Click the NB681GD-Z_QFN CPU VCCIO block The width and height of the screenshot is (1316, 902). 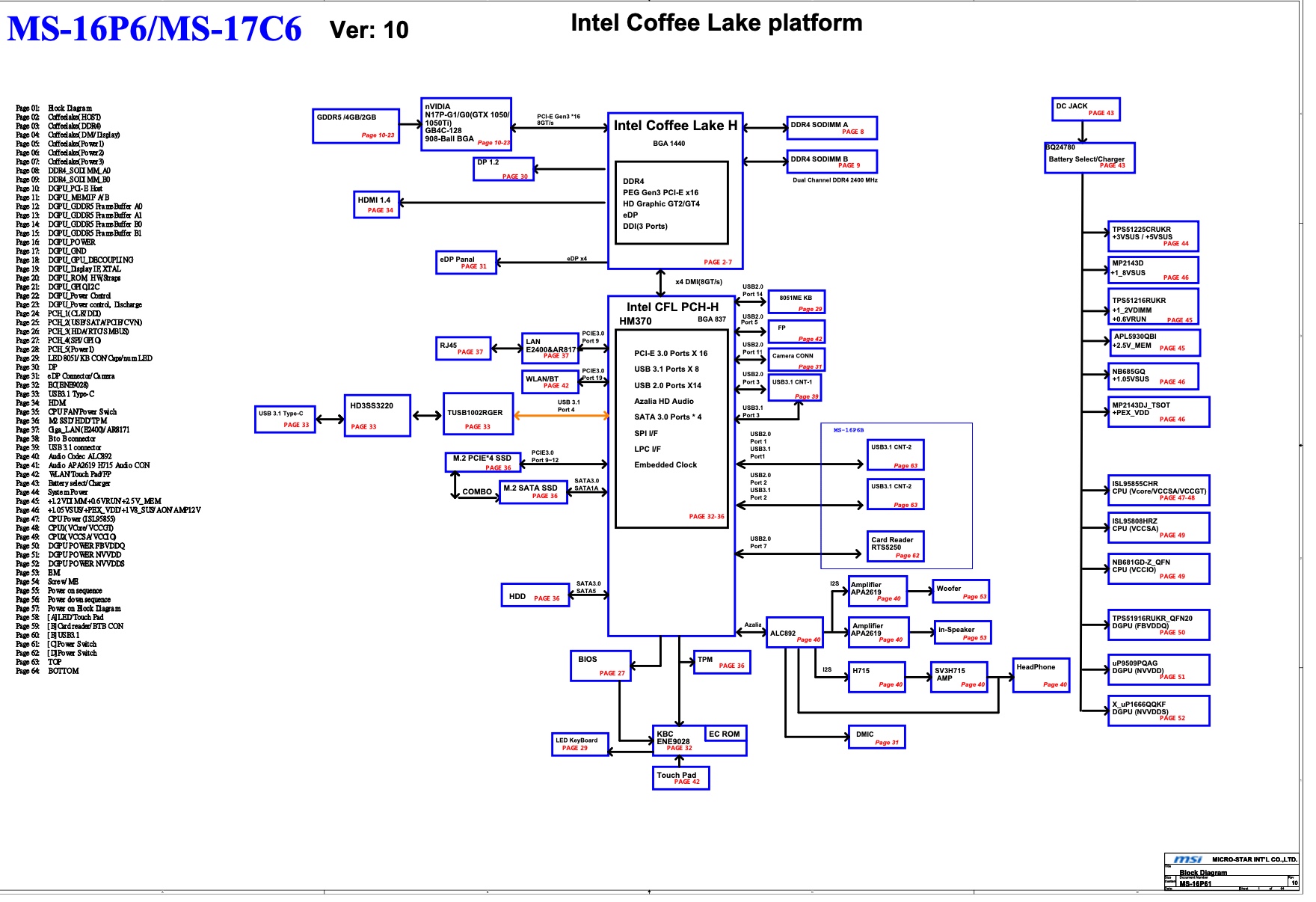(x=1158, y=569)
